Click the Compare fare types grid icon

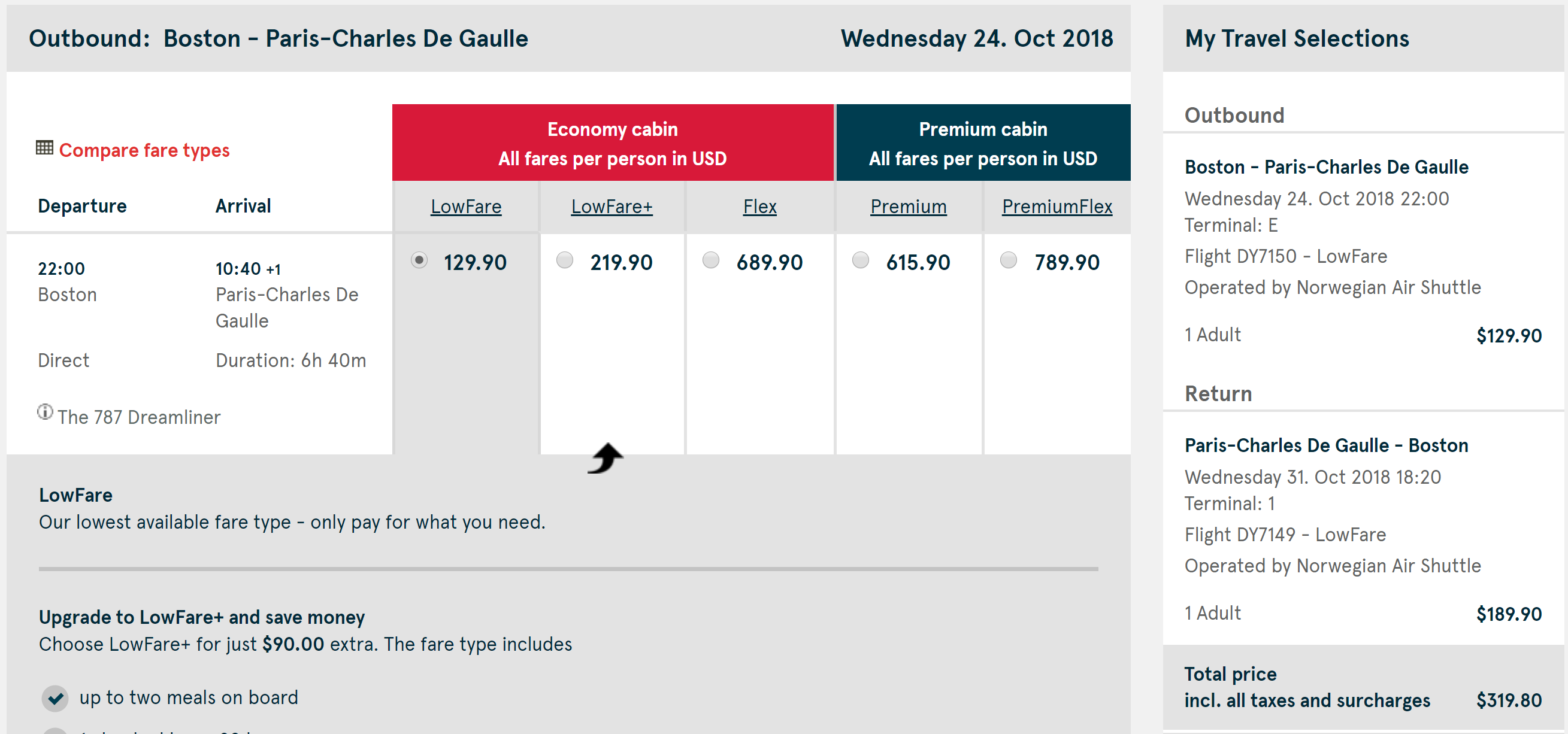point(44,148)
